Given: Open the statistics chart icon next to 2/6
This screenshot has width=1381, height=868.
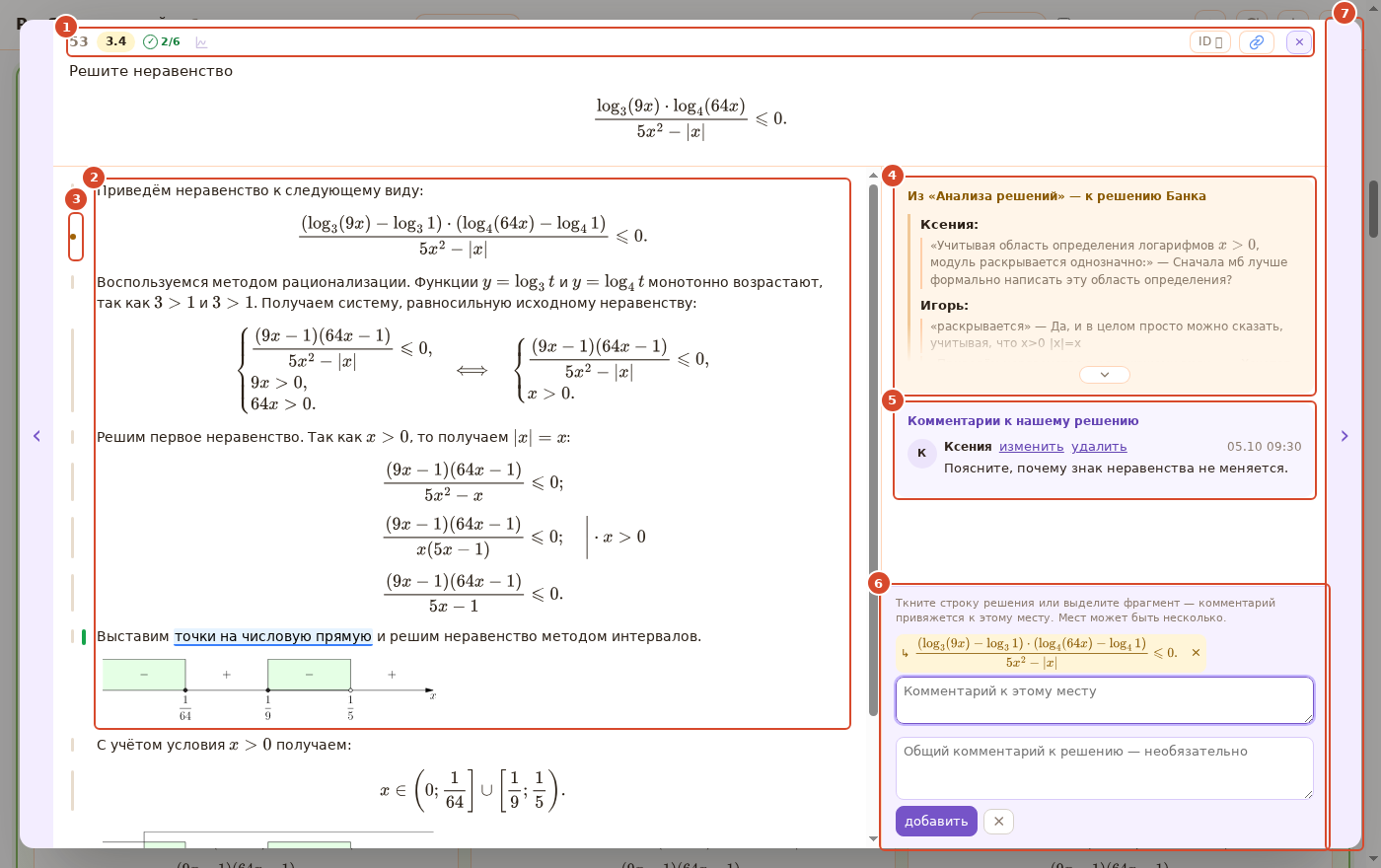Looking at the screenshot, I should coord(201,42).
